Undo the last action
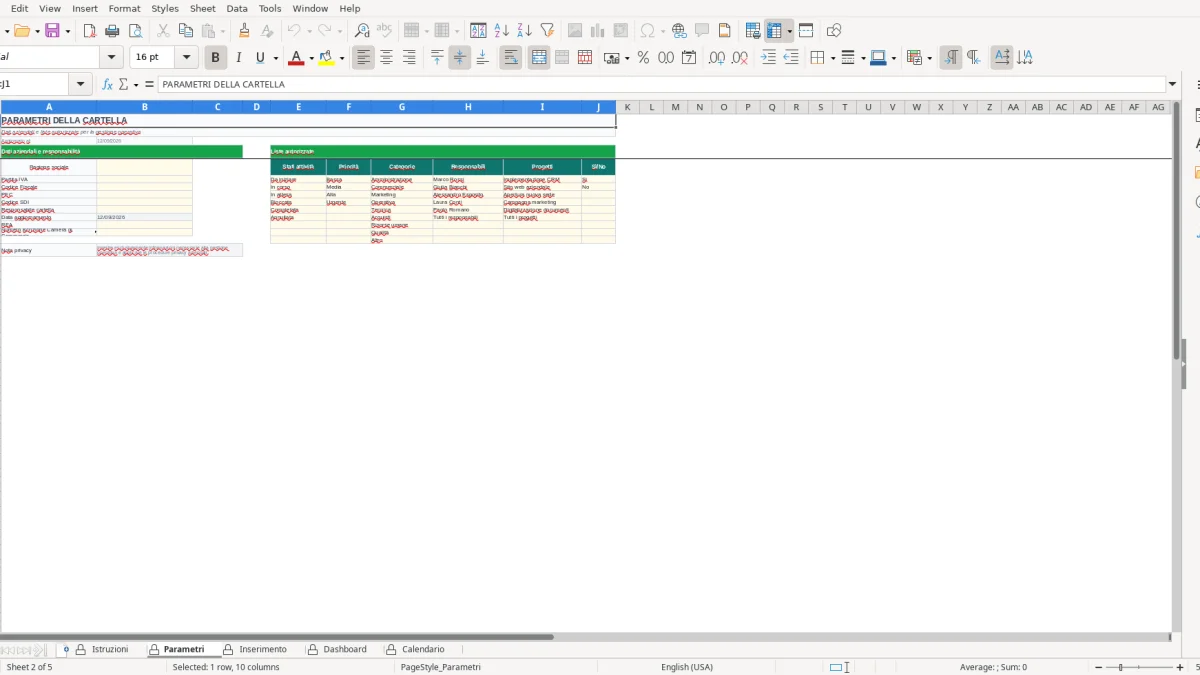1200x675 pixels. pos(293,31)
